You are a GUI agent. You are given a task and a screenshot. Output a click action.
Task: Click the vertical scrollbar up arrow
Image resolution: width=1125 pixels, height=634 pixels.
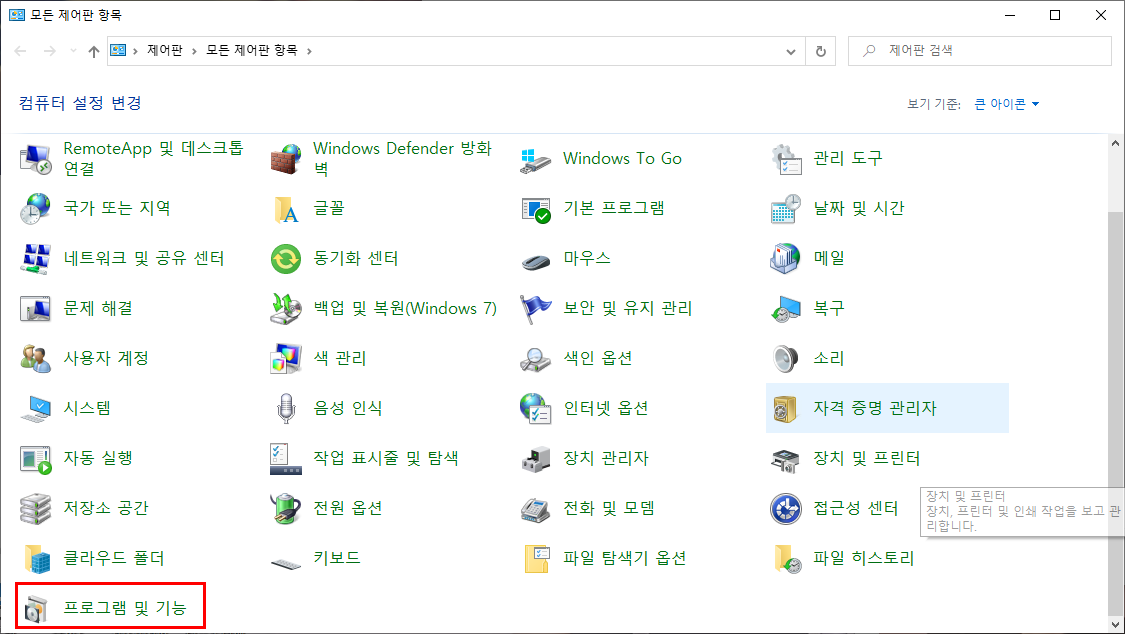[x=1115, y=143]
